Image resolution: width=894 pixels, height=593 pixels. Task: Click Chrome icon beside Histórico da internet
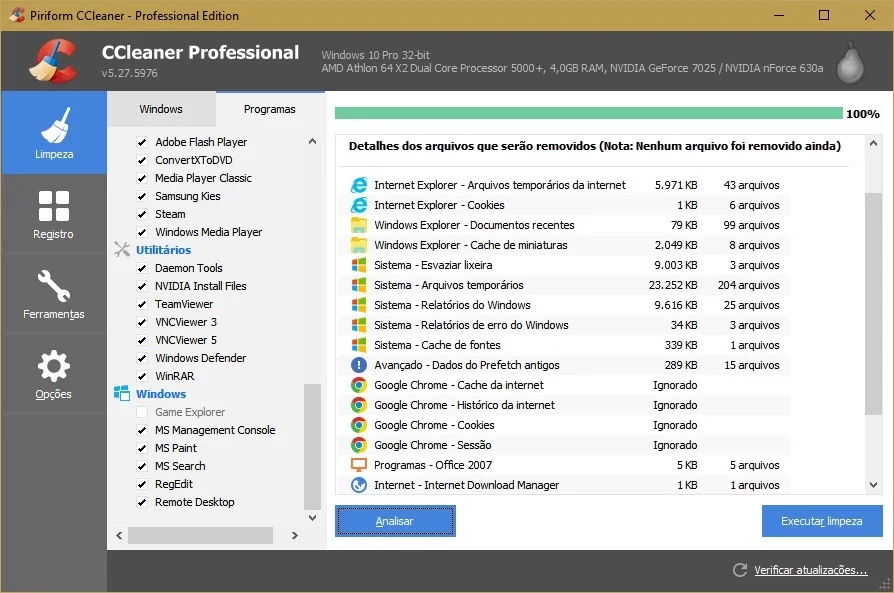pyautogui.click(x=359, y=405)
